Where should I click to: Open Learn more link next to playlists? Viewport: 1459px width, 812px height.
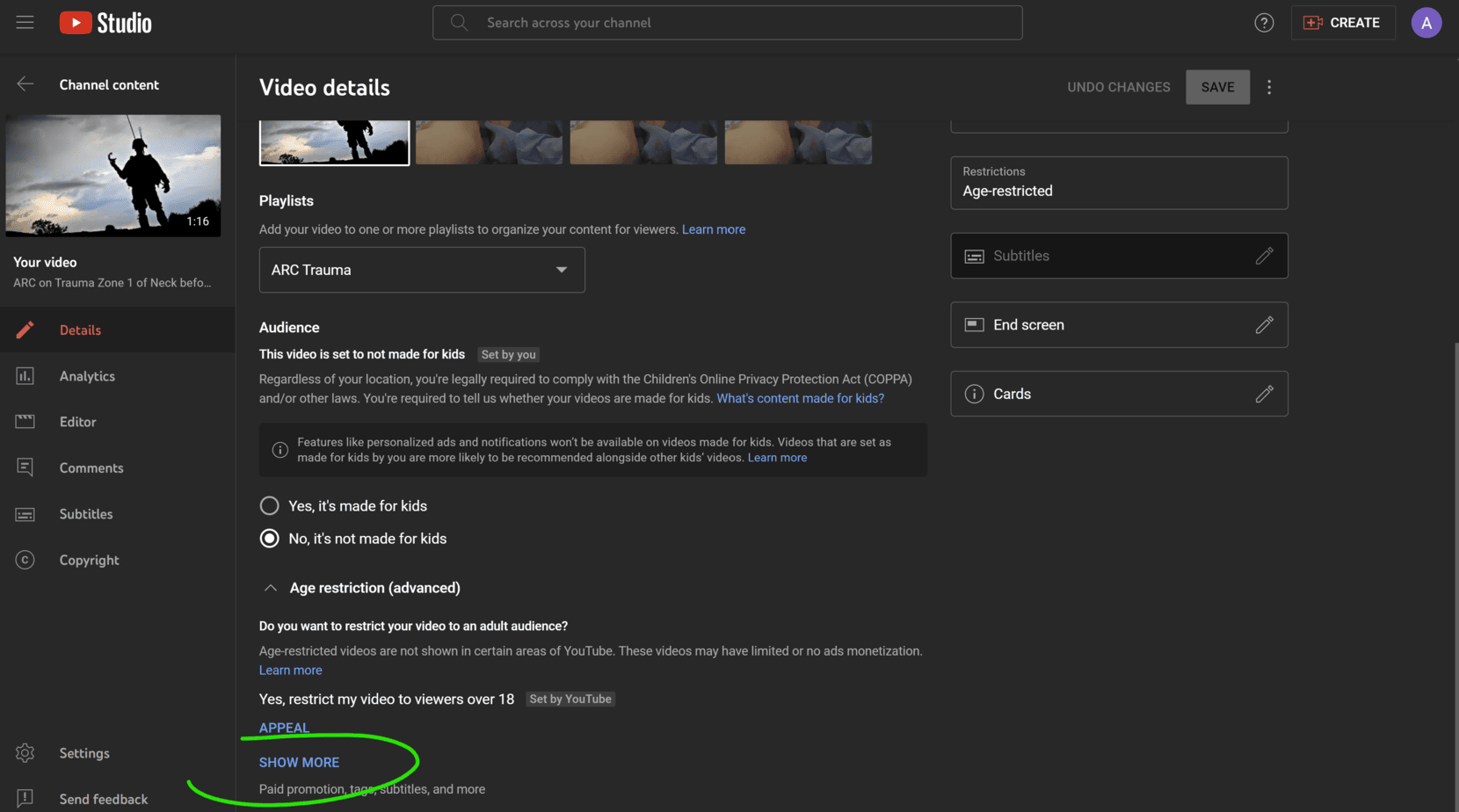click(714, 229)
